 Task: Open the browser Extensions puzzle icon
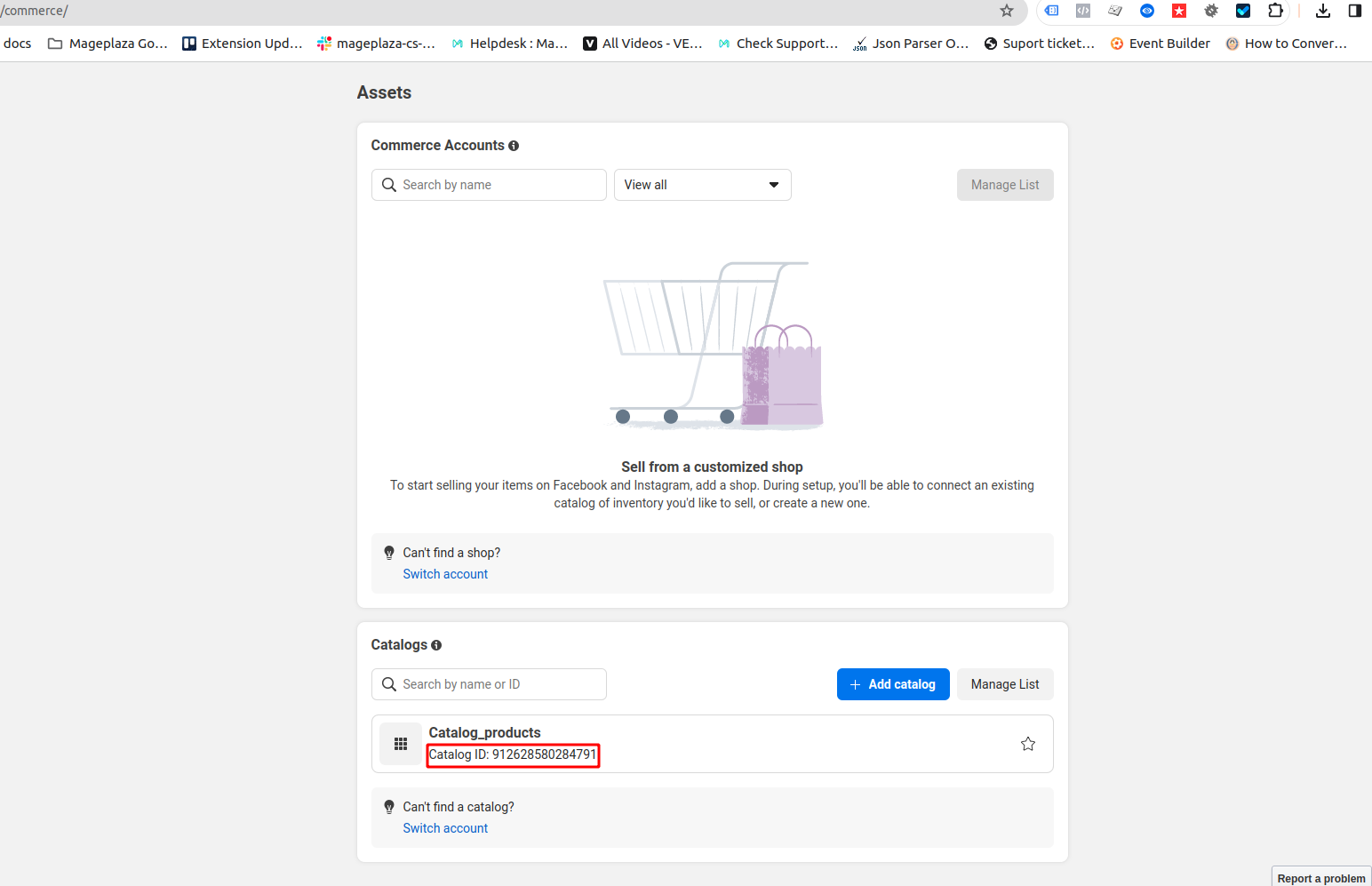1275,11
